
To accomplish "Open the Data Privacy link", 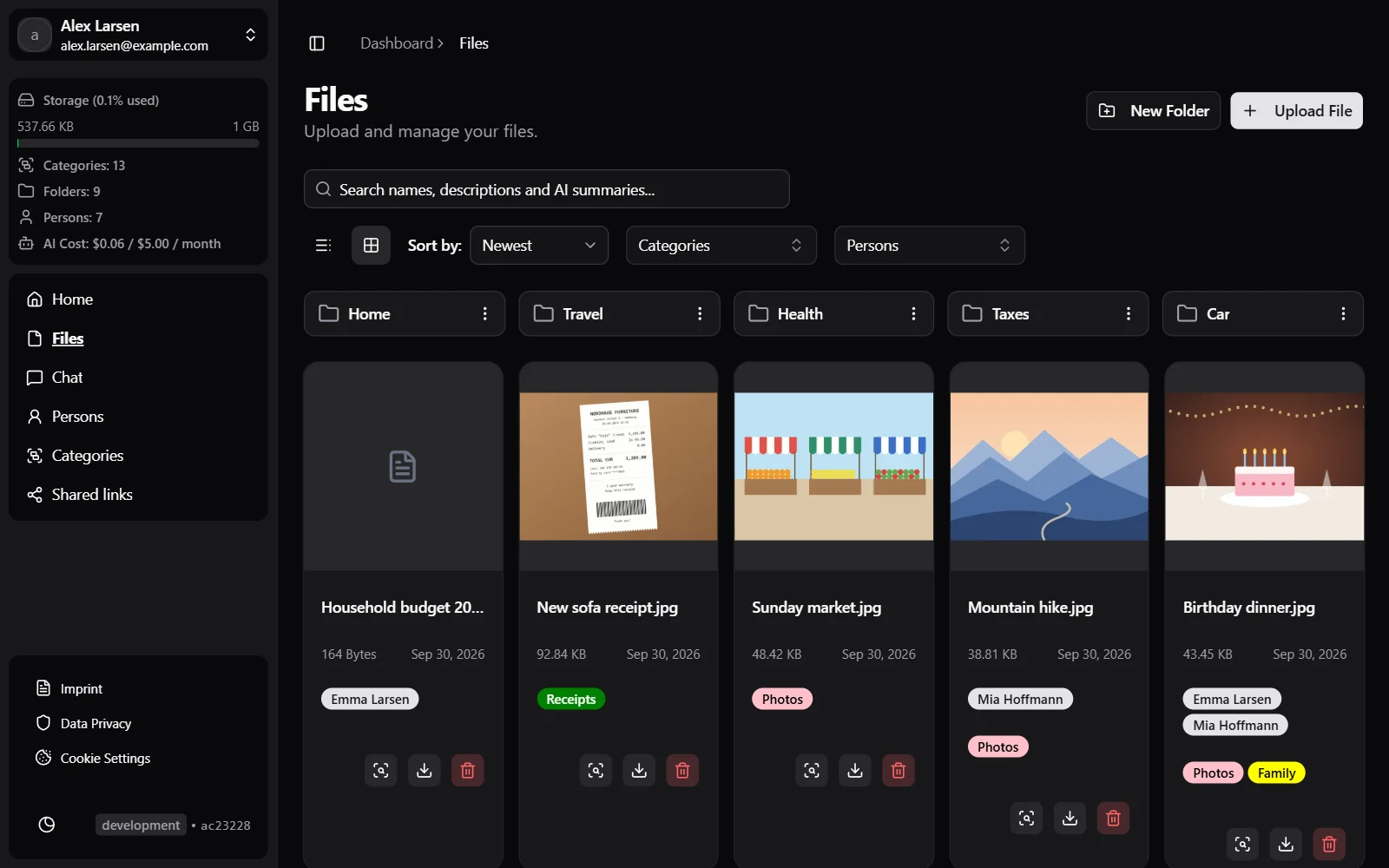I will [x=95, y=724].
